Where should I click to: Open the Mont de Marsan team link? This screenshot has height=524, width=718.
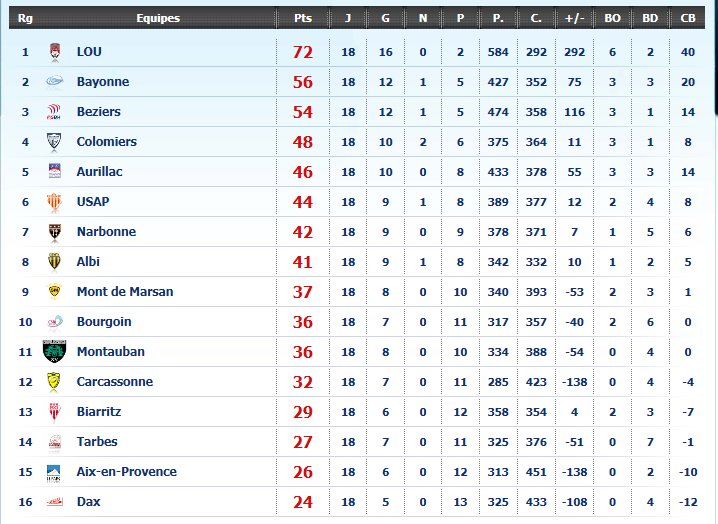coord(125,292)
